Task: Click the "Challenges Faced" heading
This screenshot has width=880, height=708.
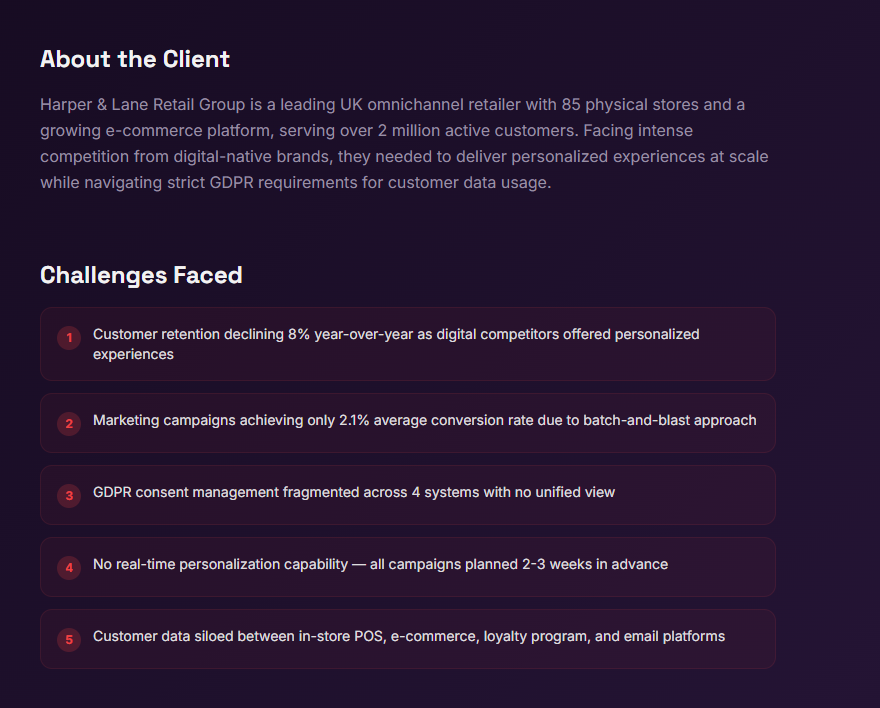Action: tap(141, 275)
